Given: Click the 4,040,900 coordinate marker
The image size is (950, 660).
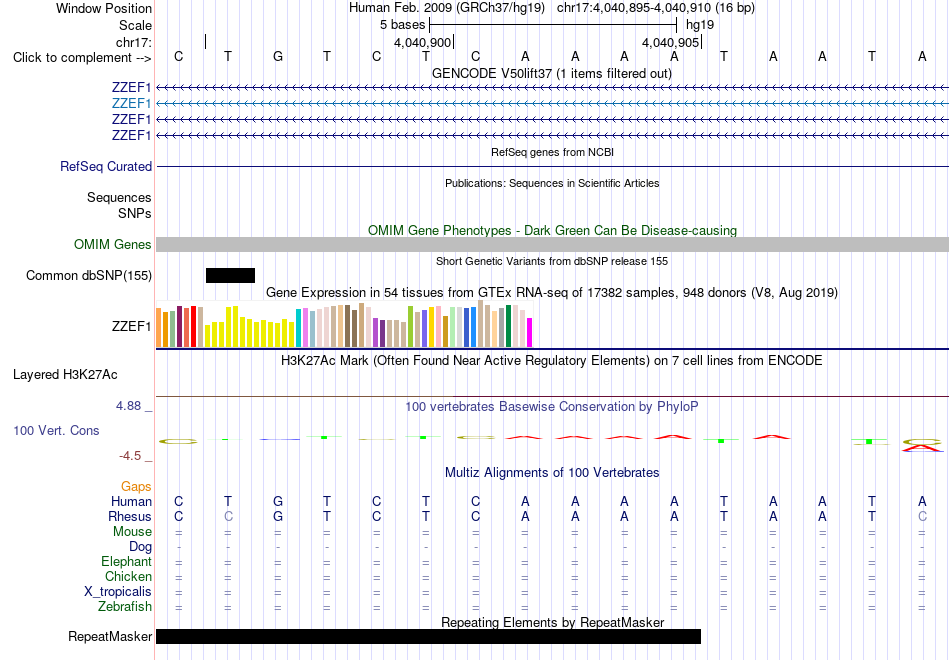Looking at the screenshot, I should click(422, 42).
